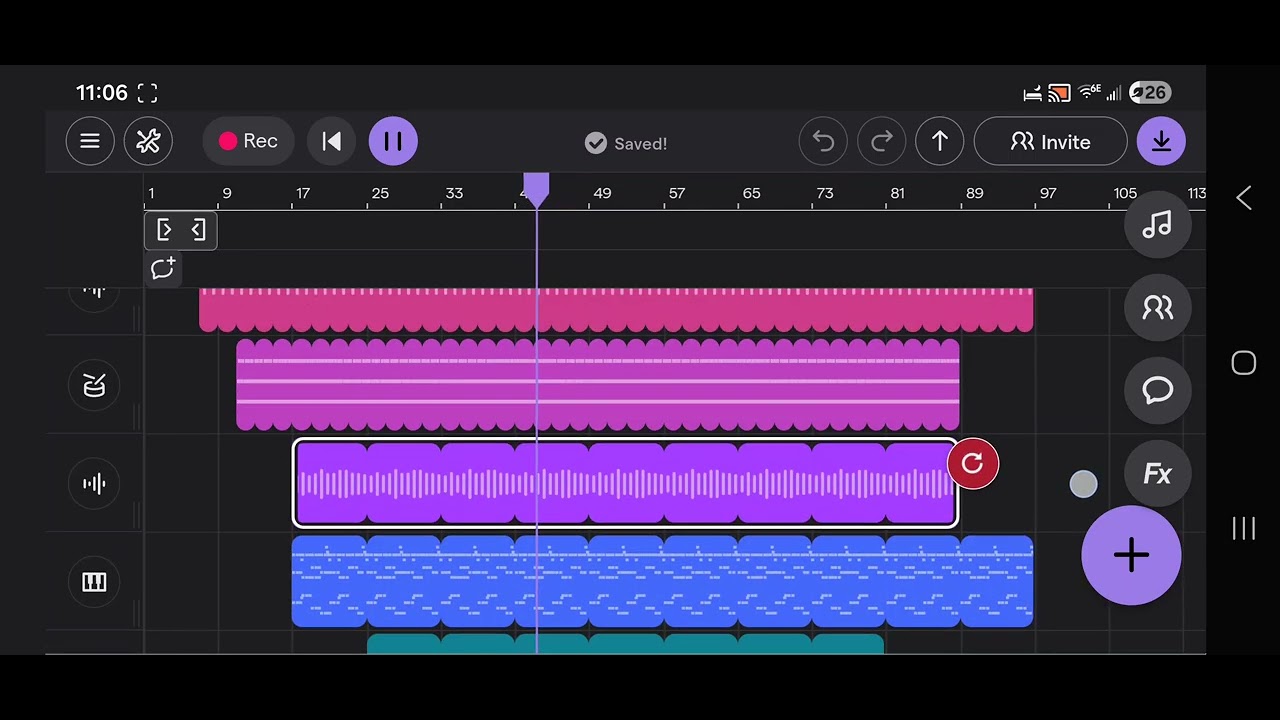Image resolution: width=1280 pixels, height=720 pixels.
Task: Tap the Android recent apps button
Action: tap(1244, 528)
